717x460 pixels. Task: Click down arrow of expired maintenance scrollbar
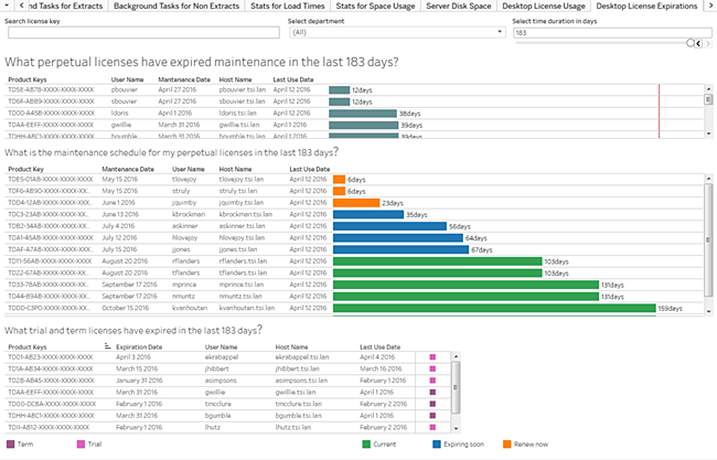708,134
